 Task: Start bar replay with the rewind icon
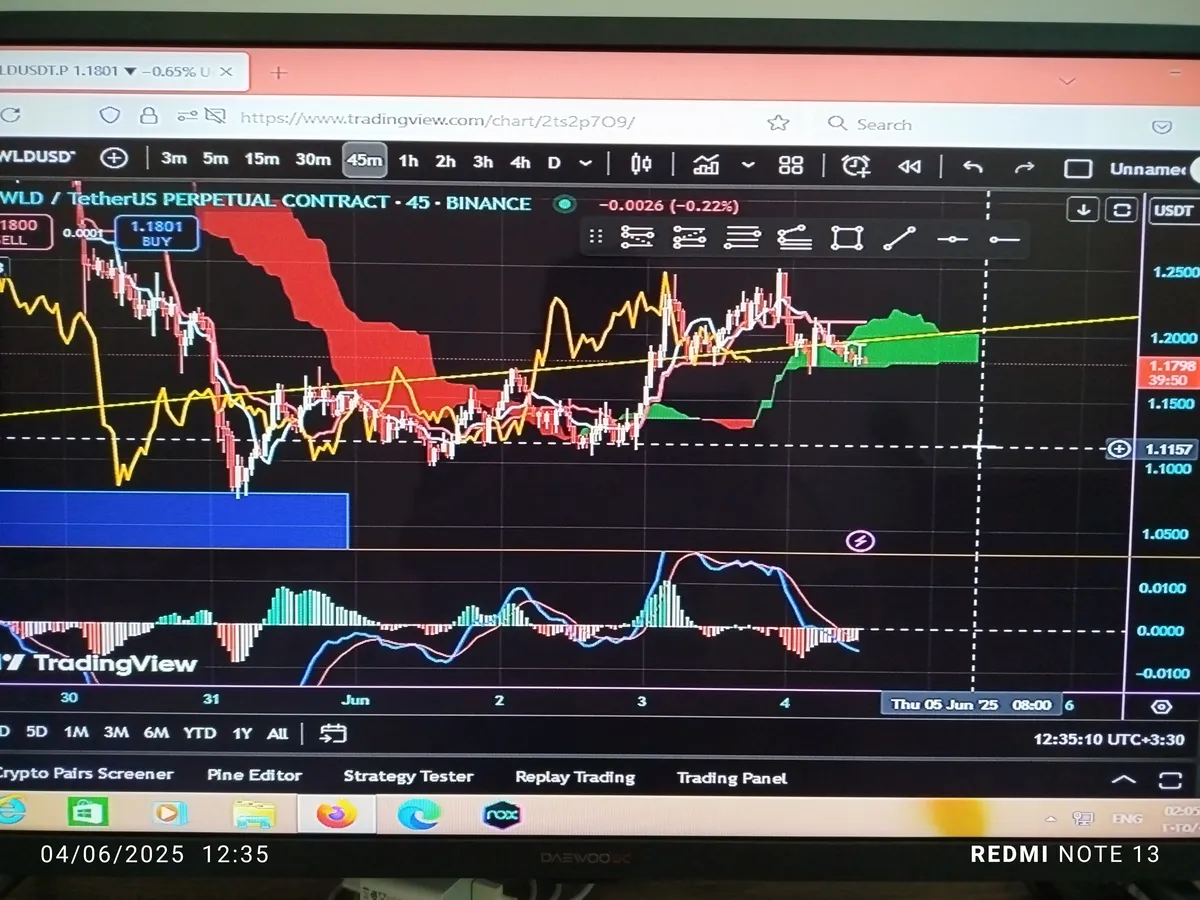tap(909, 167)
